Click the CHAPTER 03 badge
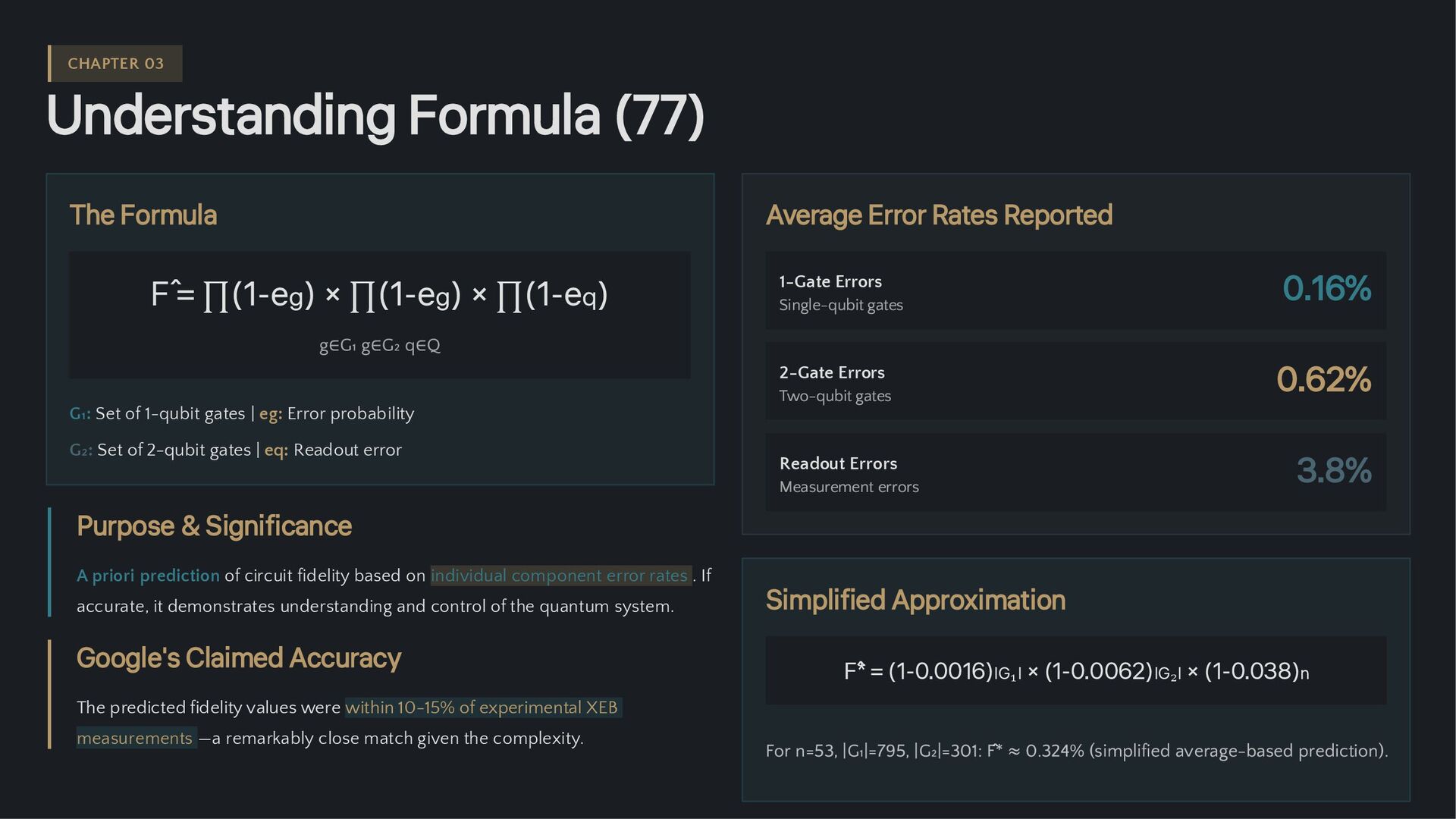The width and height of the screenshot is (1456, 819). click(115, 64)
